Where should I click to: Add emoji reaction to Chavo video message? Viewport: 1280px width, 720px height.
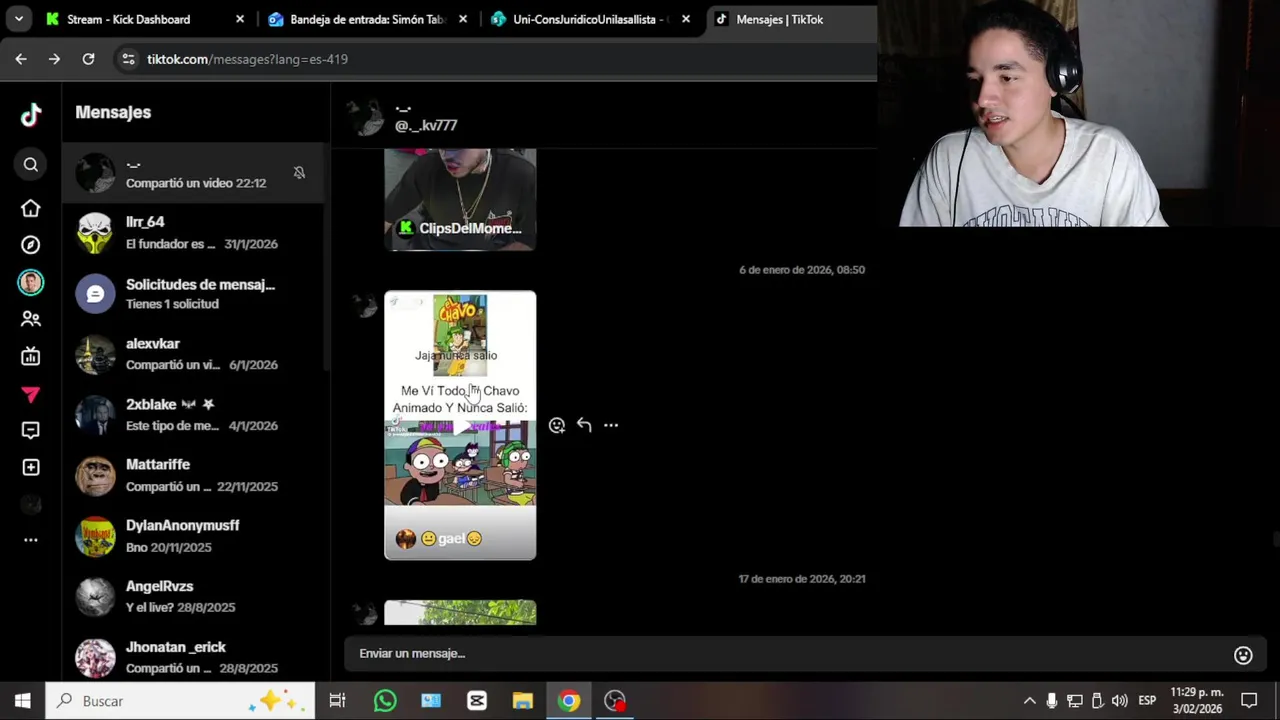click(557, 425)
